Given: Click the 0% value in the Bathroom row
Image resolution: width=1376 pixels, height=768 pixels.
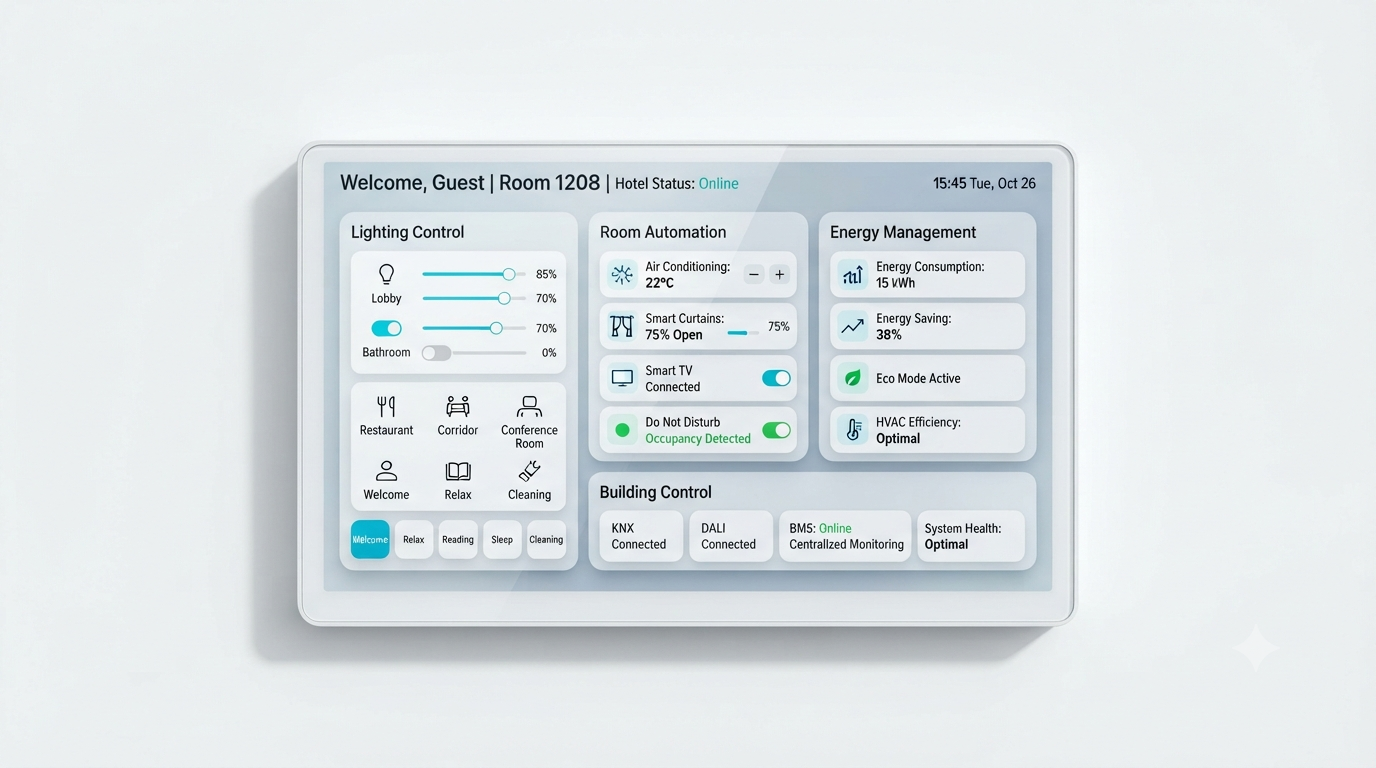Looking at the screenshot, I should (x=549, y=353).
